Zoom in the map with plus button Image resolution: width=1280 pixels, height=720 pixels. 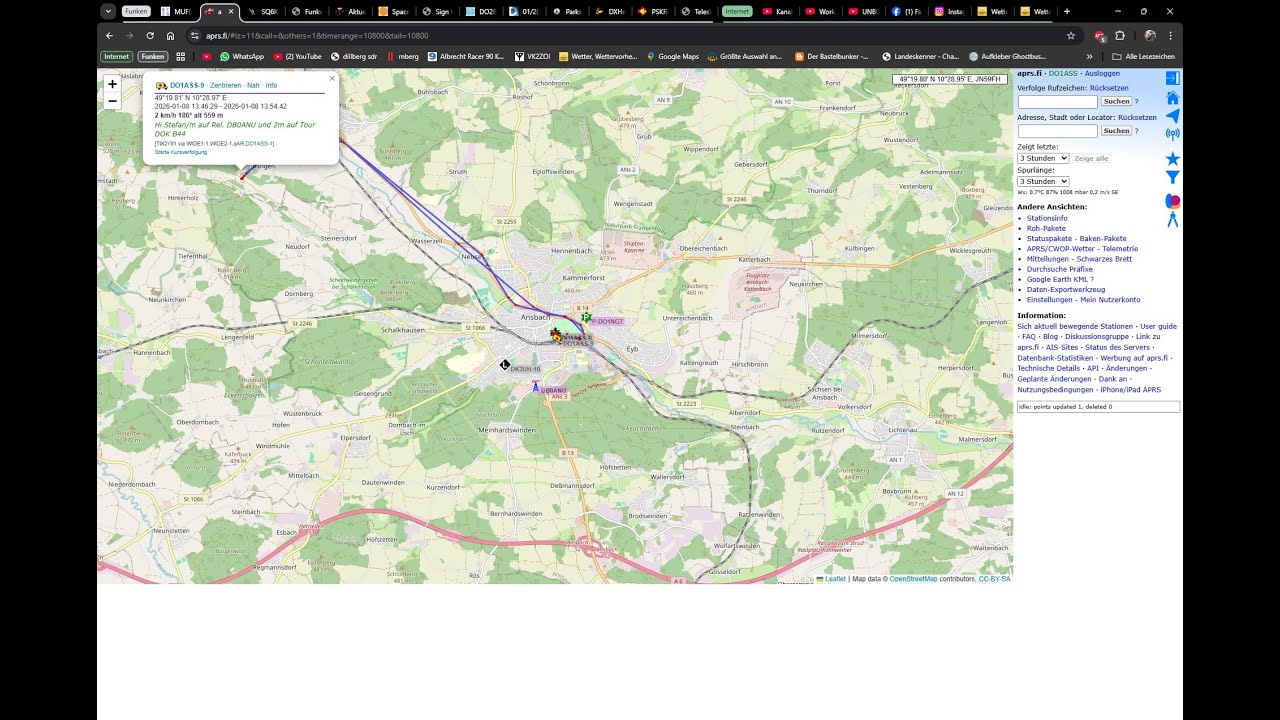coord(112,84)
